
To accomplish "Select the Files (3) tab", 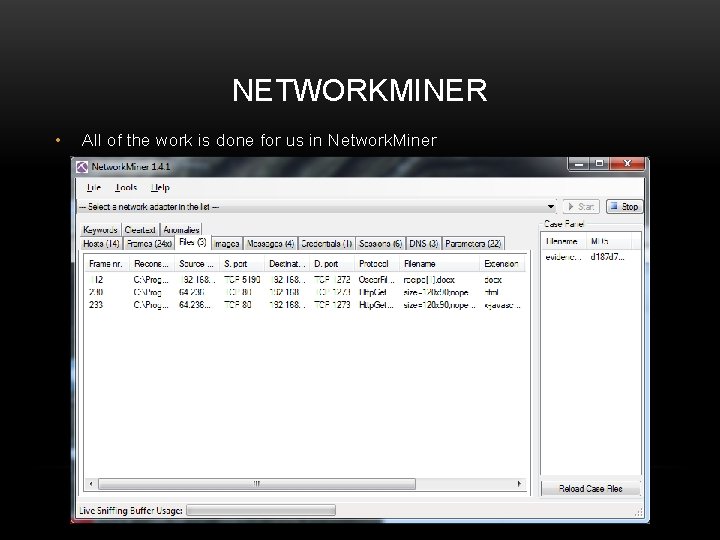I will 193,242.
